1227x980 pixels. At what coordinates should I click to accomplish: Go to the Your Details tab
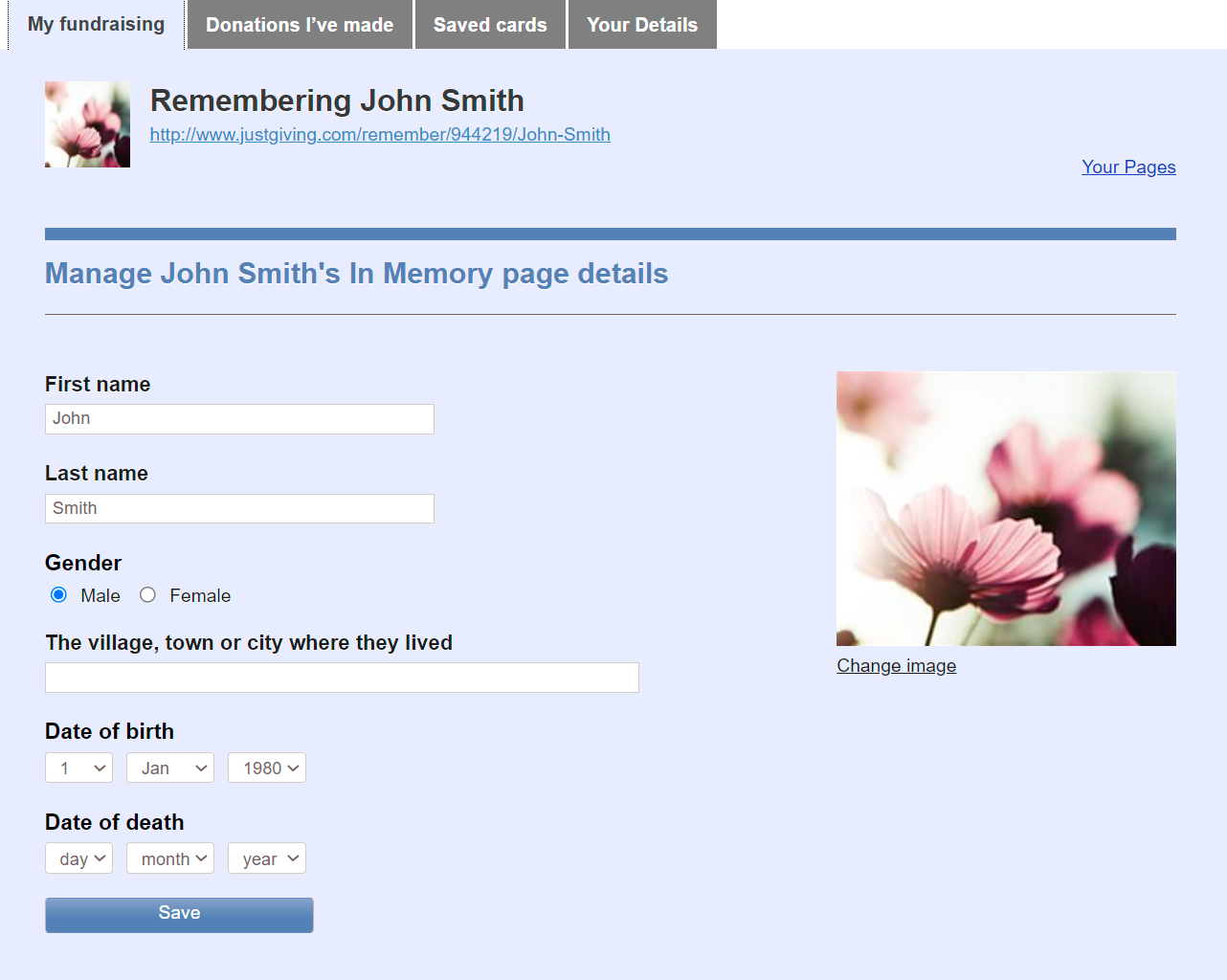click(x=642, y=24)
